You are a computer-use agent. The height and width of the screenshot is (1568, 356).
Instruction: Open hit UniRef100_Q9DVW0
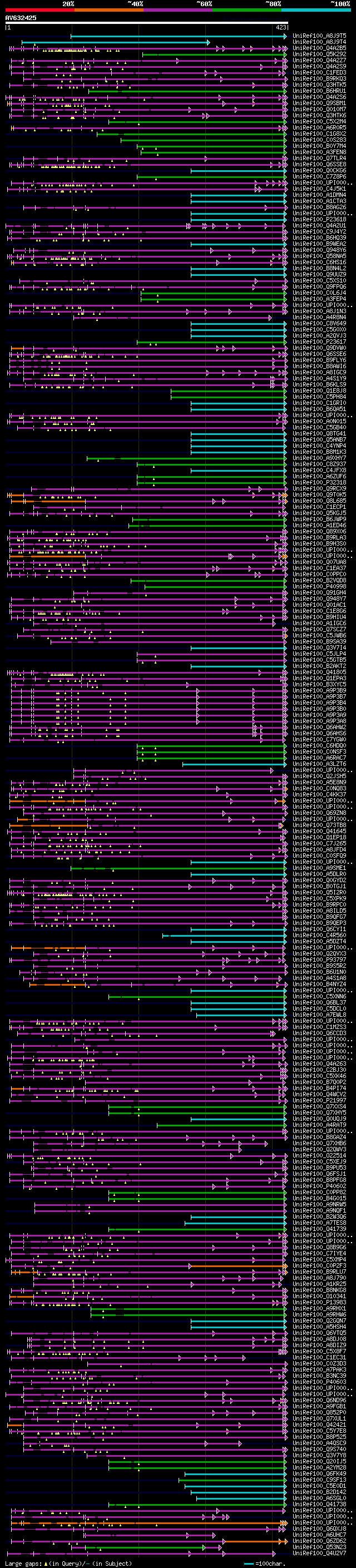[319, 348]
